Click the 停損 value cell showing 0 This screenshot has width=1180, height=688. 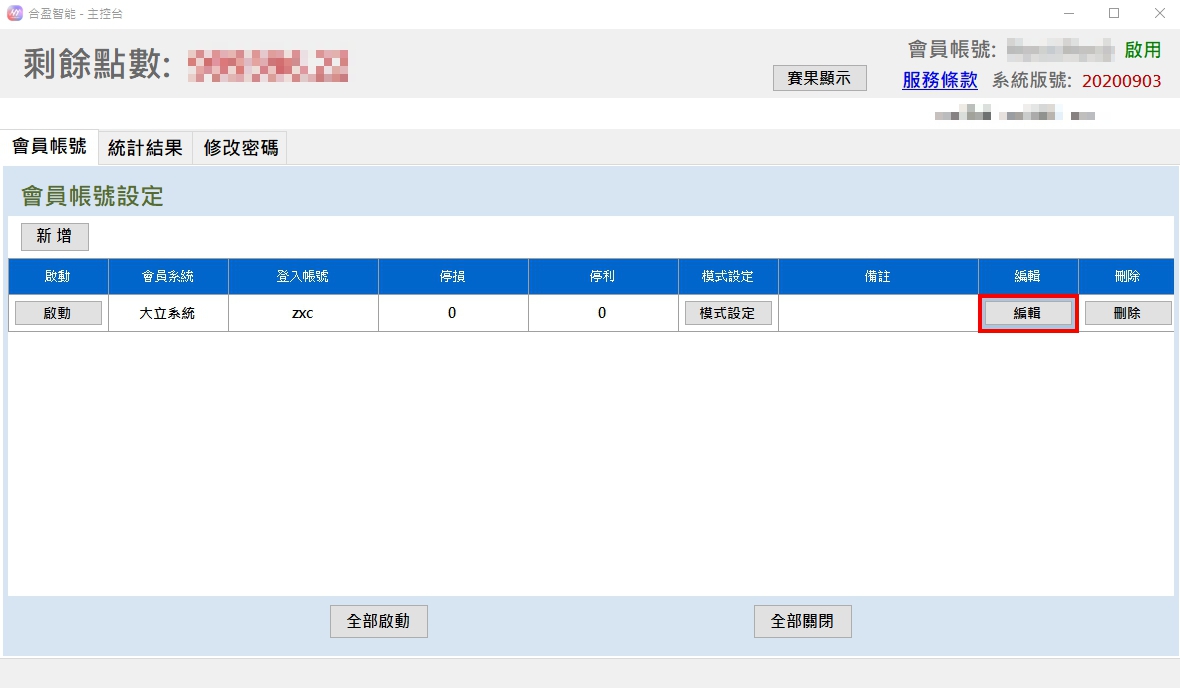452,313
